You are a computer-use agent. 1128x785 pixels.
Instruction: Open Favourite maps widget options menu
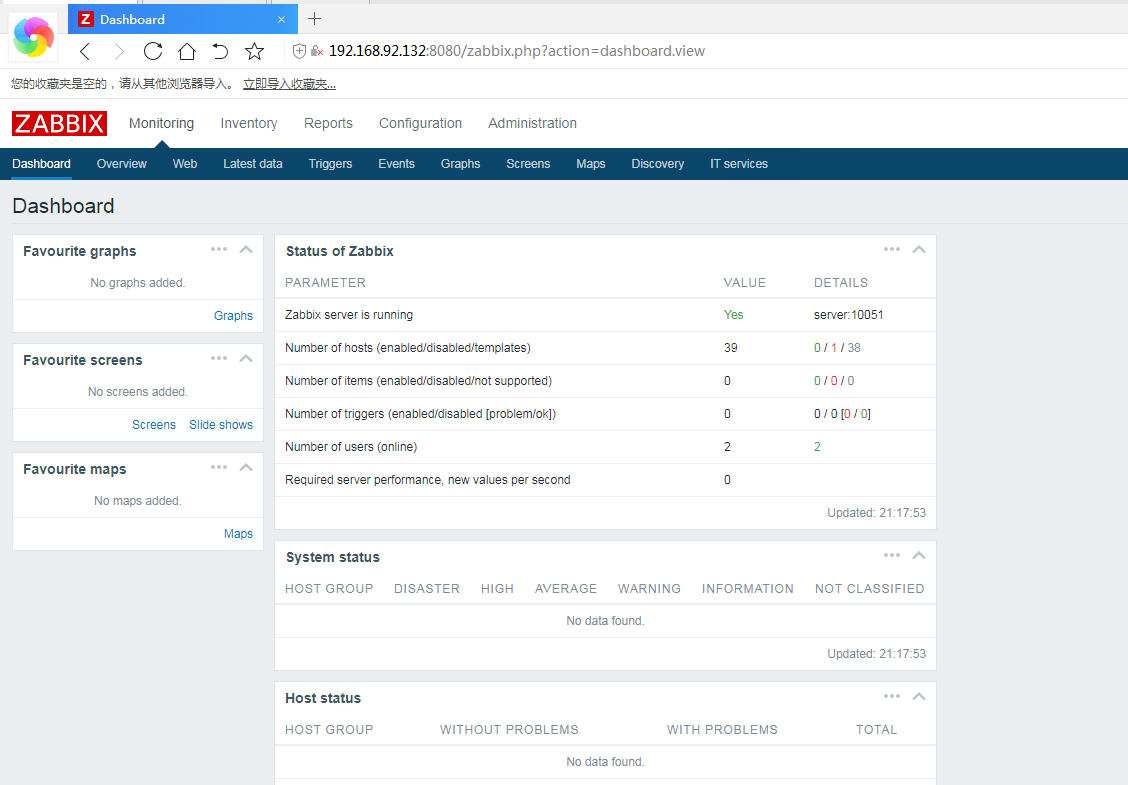coord(219,467)
